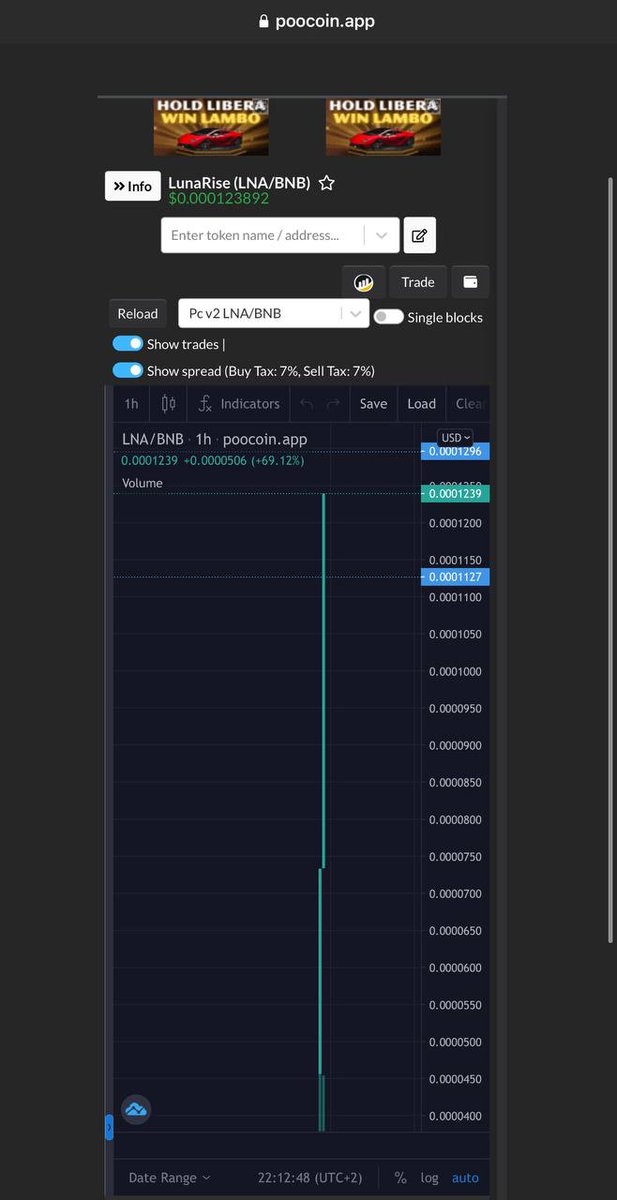This screenshot has height=1200, width=617.
Task: Toggle percent scale on chart
Action: [401, 1178]
